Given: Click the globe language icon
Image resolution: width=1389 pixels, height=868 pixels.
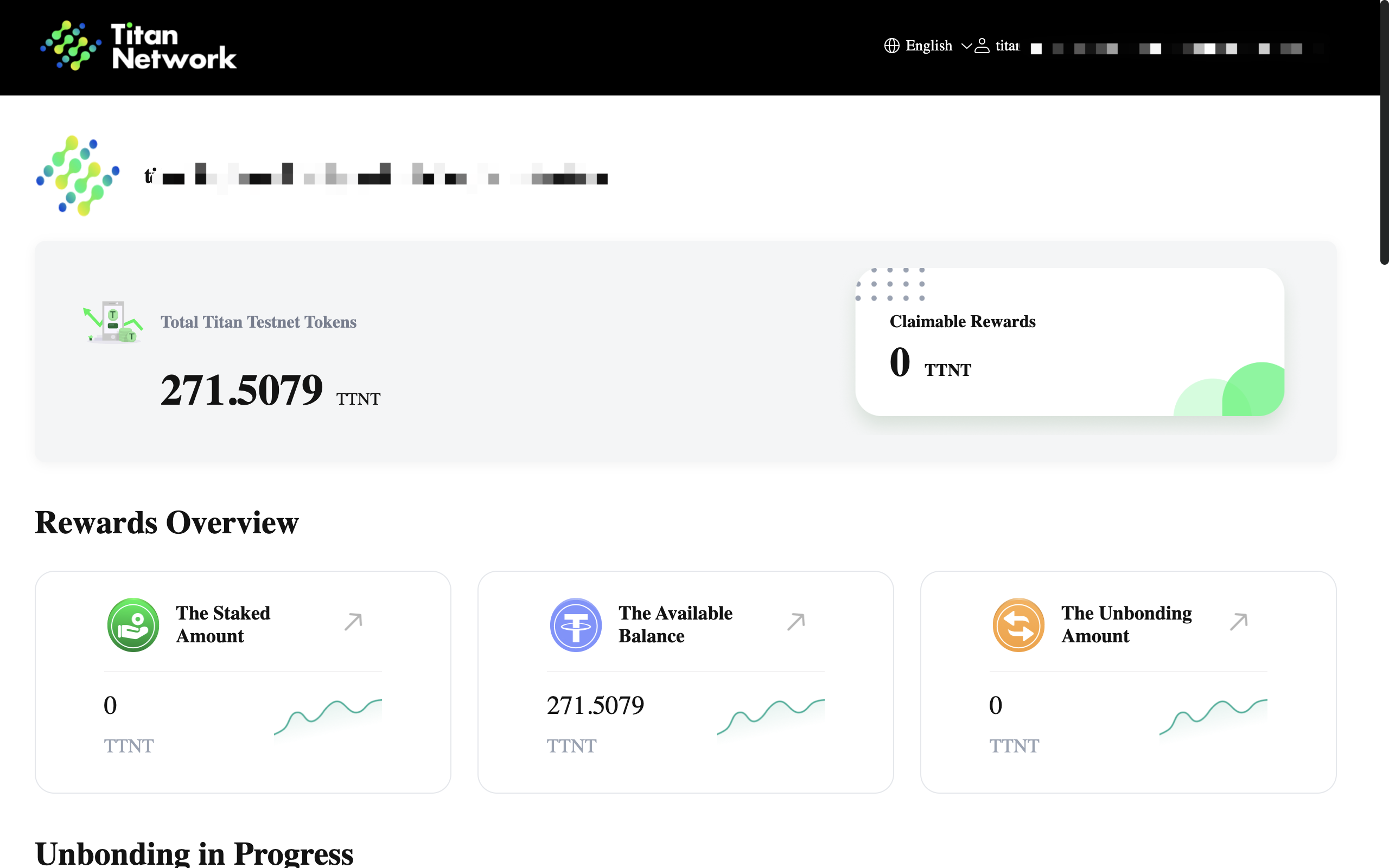Looking at the screenshot, I should tap(891, 46).
